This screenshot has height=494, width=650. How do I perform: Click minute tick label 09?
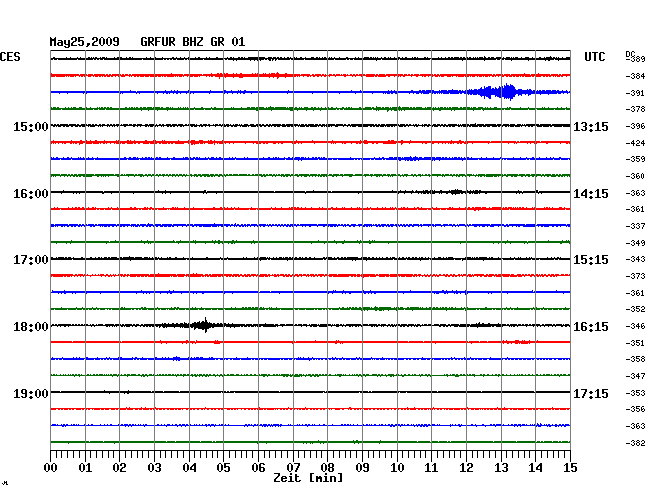[x=362, y=468]
